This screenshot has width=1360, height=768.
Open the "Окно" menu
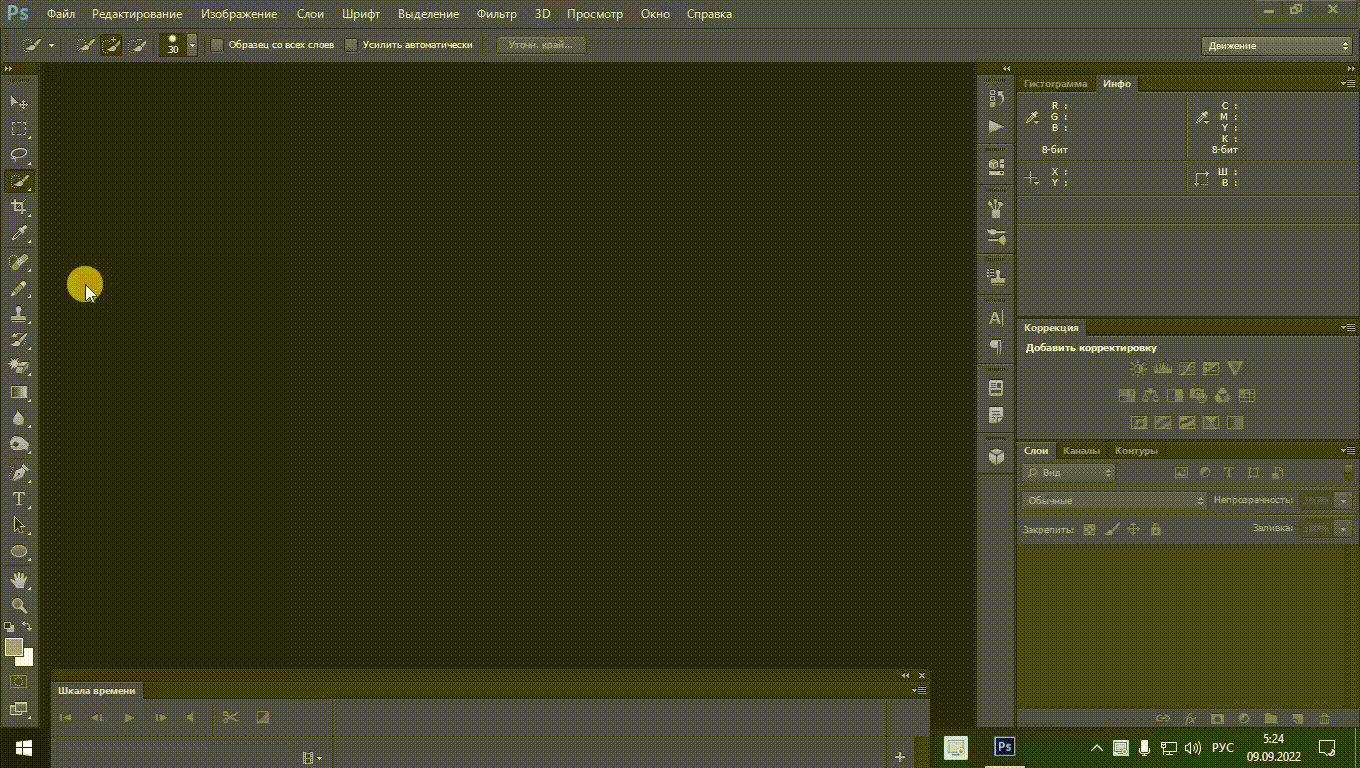(655, 14)
